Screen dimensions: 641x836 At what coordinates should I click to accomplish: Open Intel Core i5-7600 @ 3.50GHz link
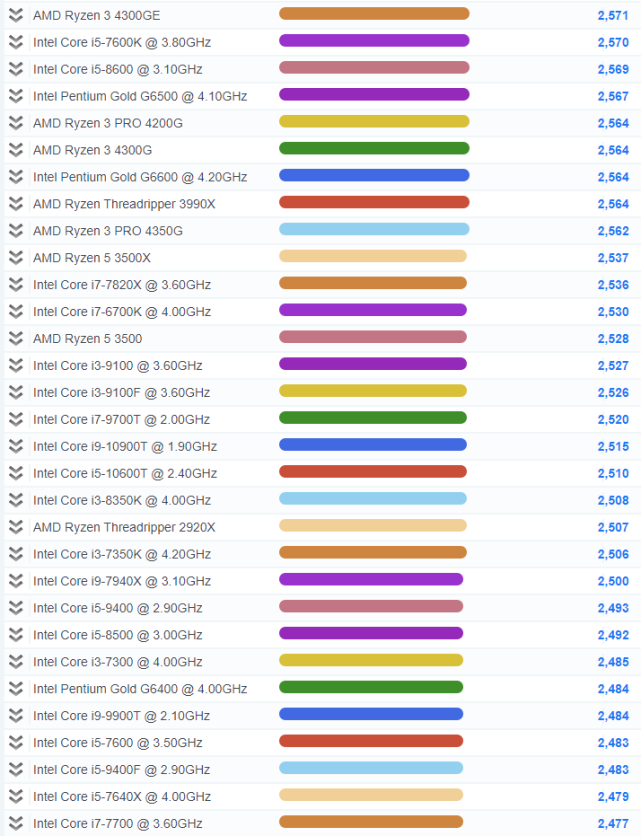(118, 742)
